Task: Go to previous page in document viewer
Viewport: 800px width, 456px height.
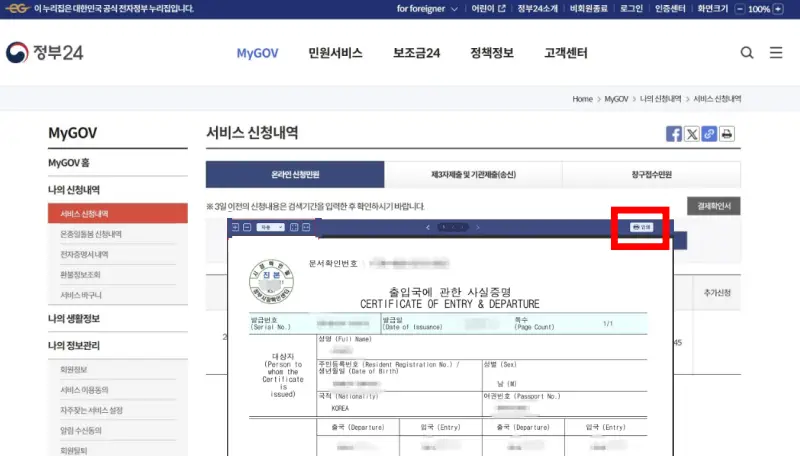Action: coord(428,227)
